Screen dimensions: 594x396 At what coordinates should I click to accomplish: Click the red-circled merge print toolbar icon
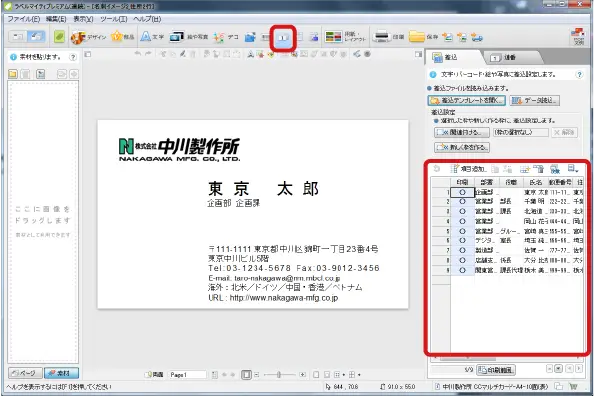[x=283, y=38]
